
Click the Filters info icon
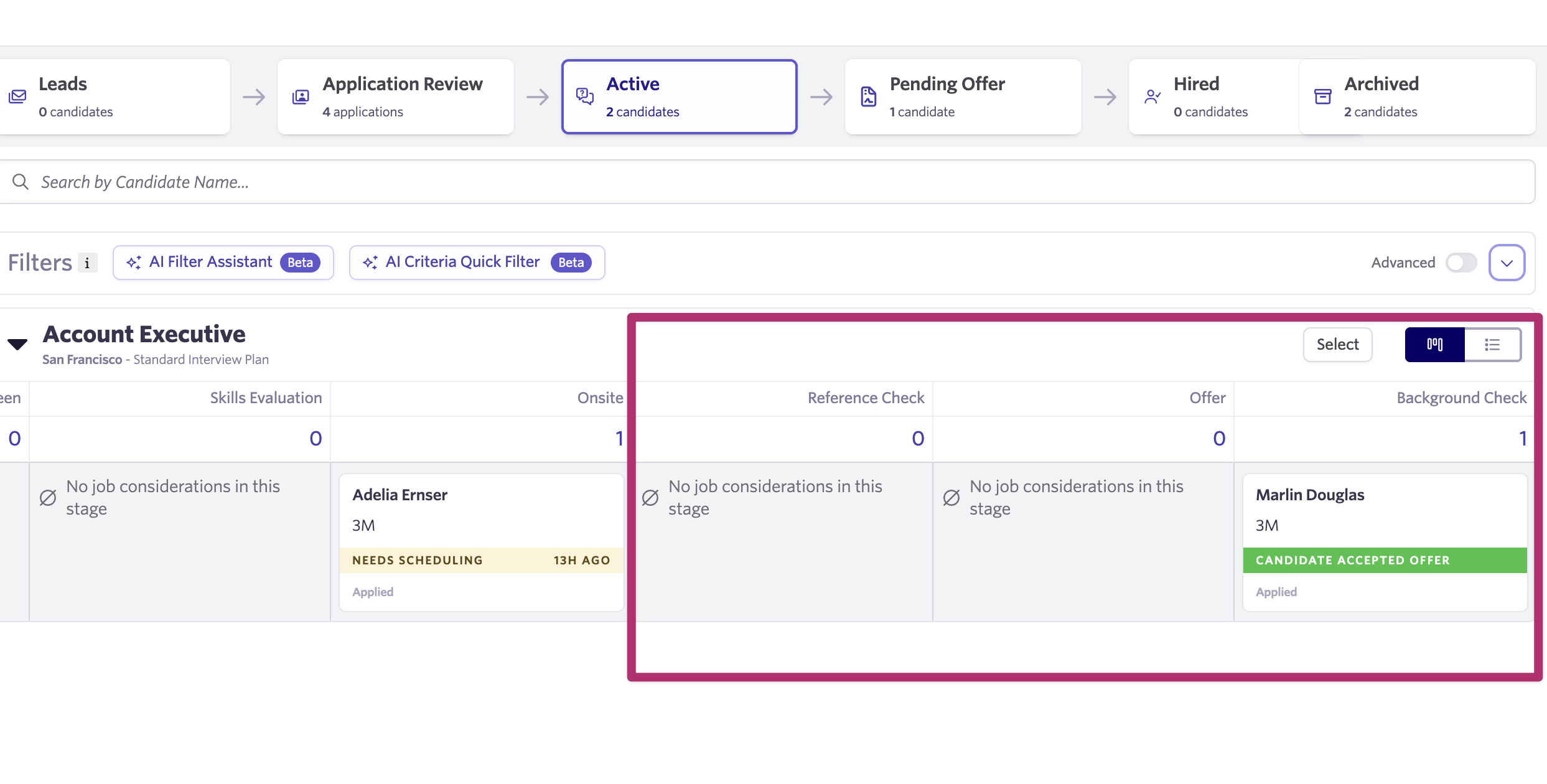88,263
